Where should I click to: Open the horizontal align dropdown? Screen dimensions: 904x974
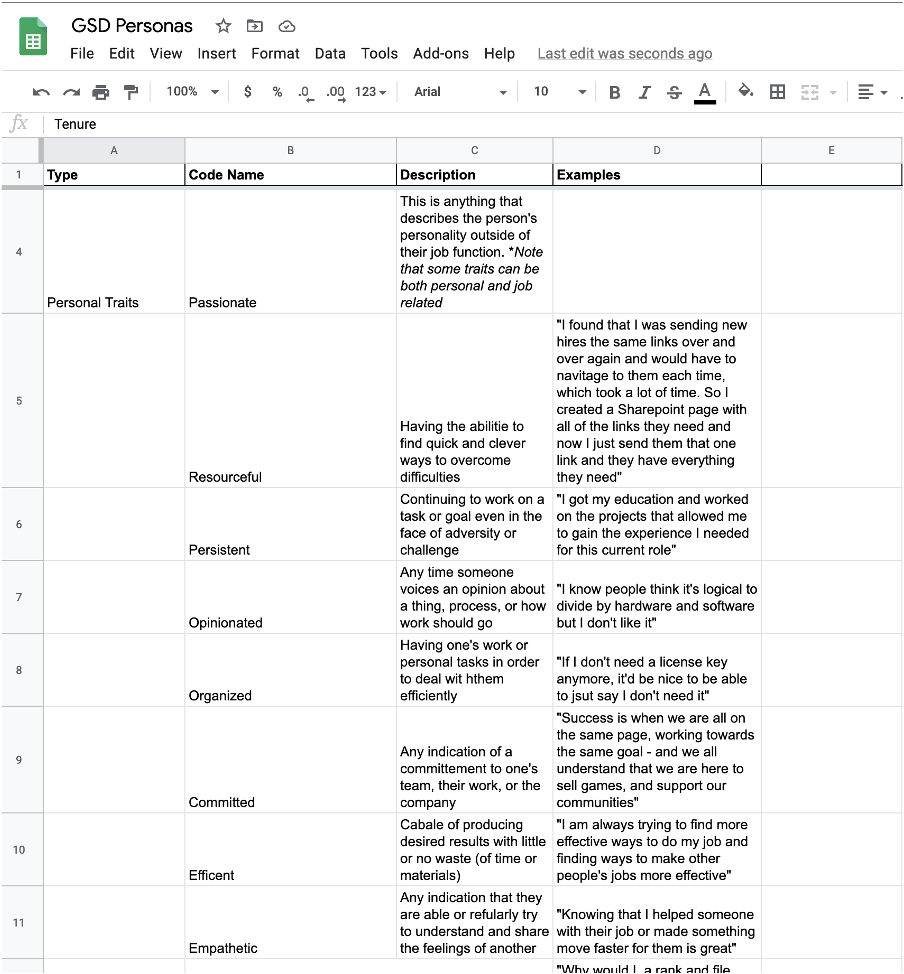coord(872,93)
